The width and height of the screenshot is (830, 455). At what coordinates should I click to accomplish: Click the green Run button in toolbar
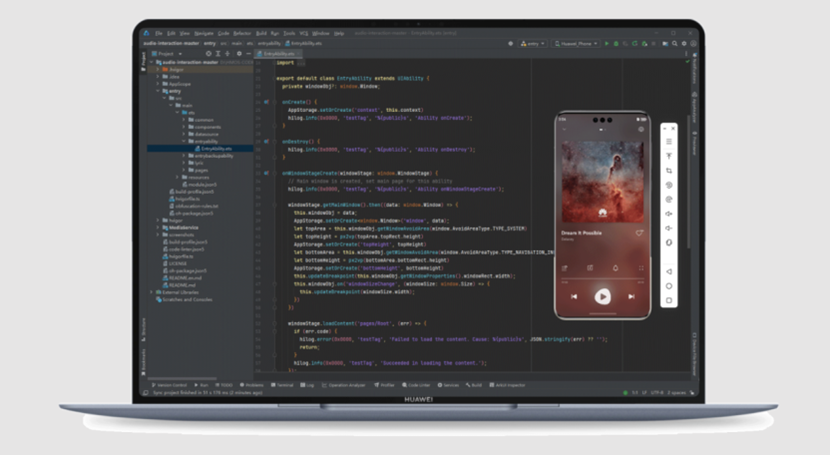[606, 44]
